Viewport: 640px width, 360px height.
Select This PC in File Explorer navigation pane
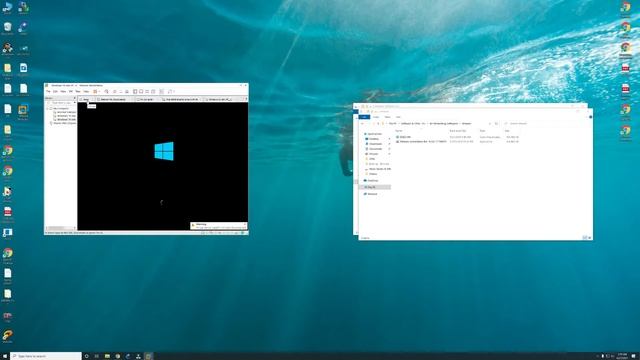pyautogui.click(x=375, y=187)
